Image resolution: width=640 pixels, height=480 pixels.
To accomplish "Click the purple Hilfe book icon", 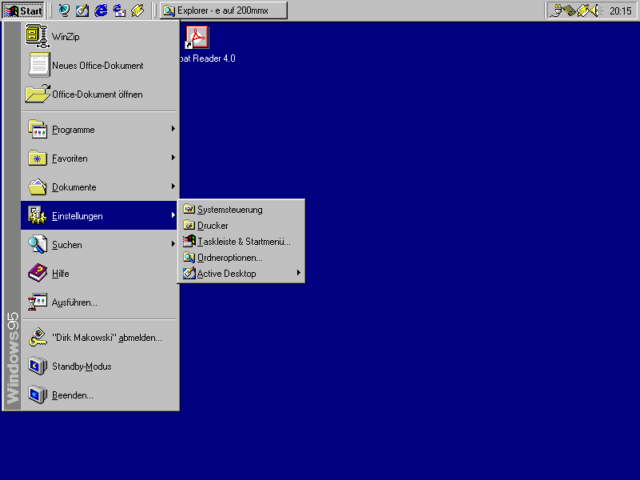I will pyautogui.click(x=38, y=273).
